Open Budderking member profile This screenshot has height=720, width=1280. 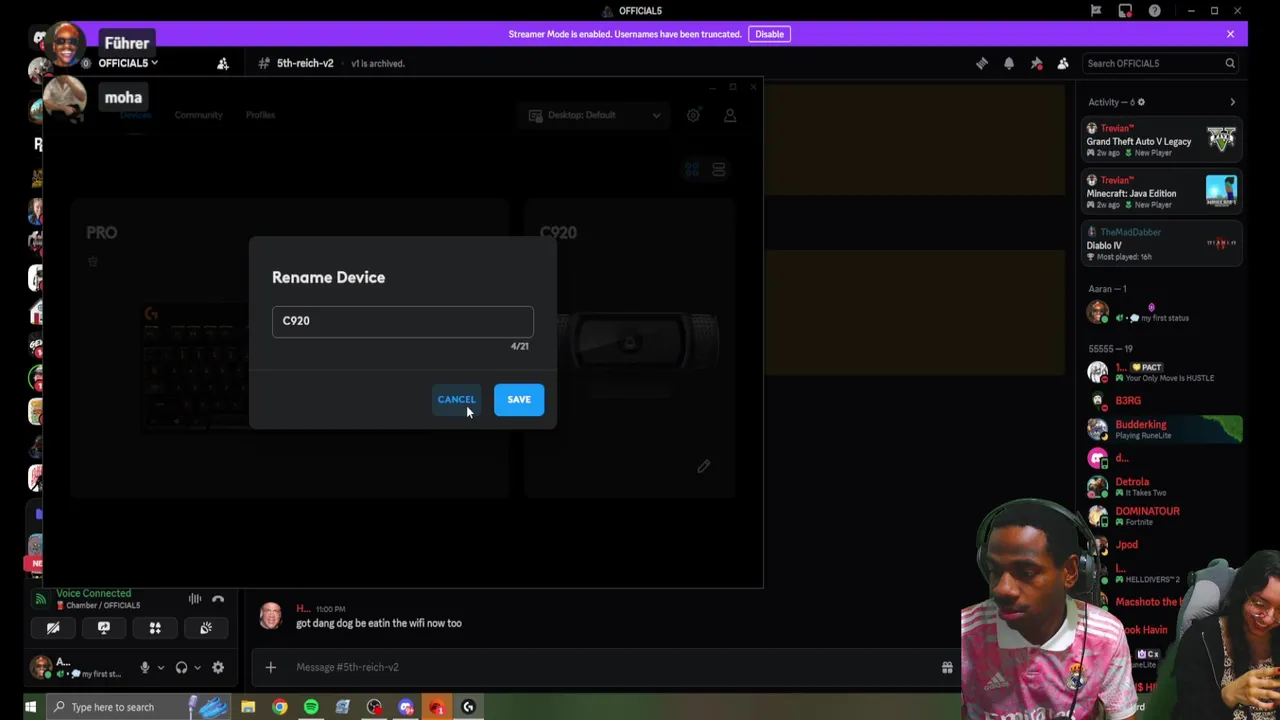click(x=1162, y=429)
